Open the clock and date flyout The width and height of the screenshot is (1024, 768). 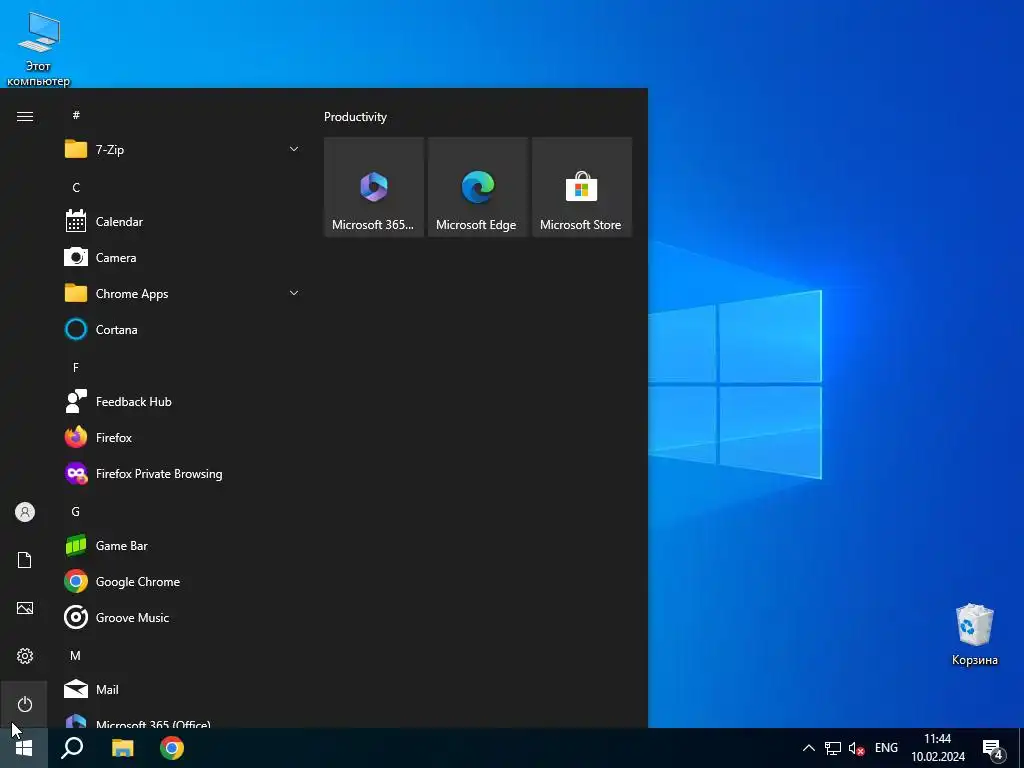[x=938, y=748]
